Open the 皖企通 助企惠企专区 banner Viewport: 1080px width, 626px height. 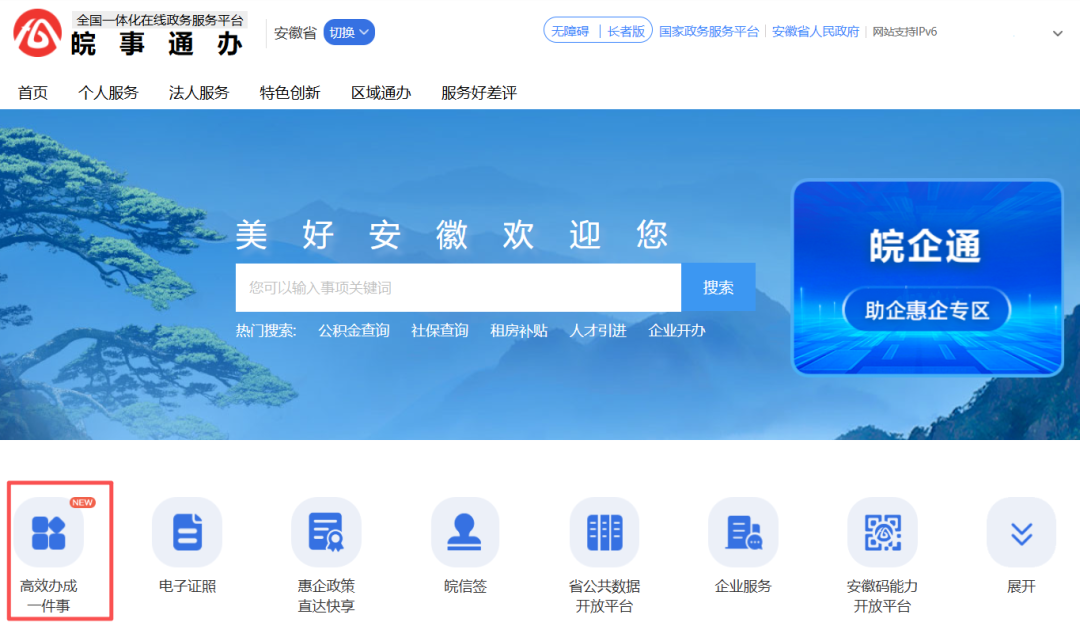click(x=926, y=278)
